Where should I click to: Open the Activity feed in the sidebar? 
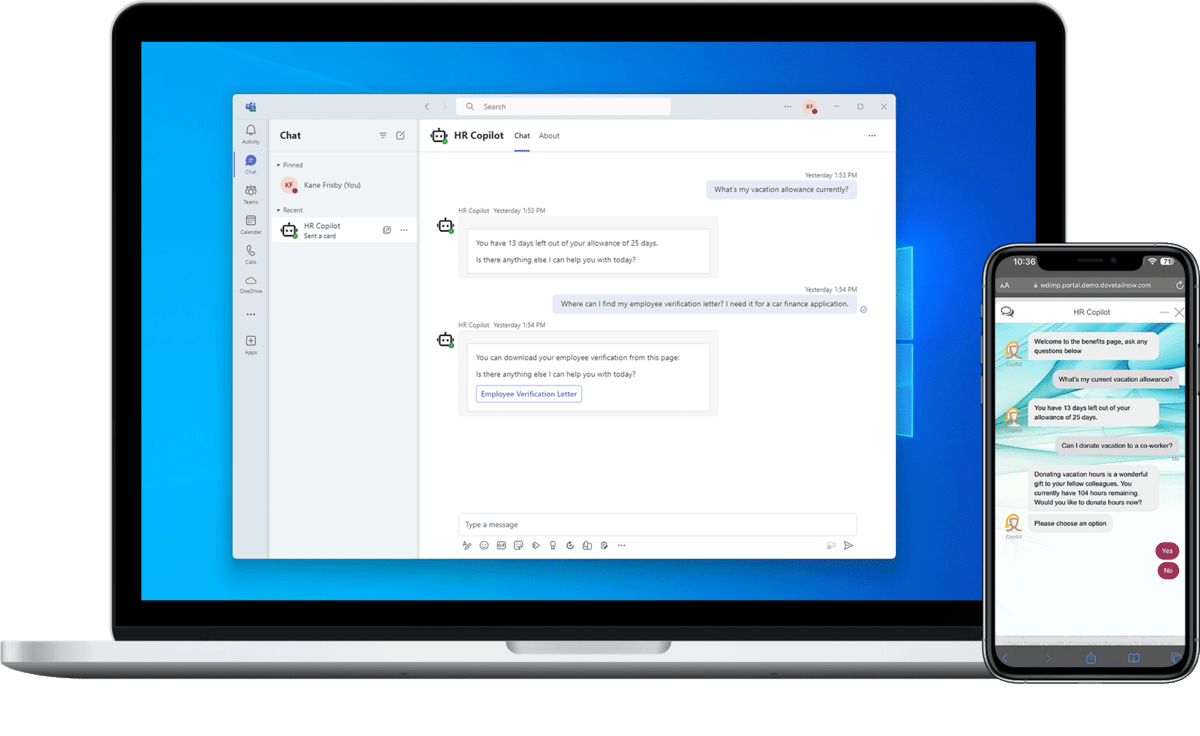250,133
